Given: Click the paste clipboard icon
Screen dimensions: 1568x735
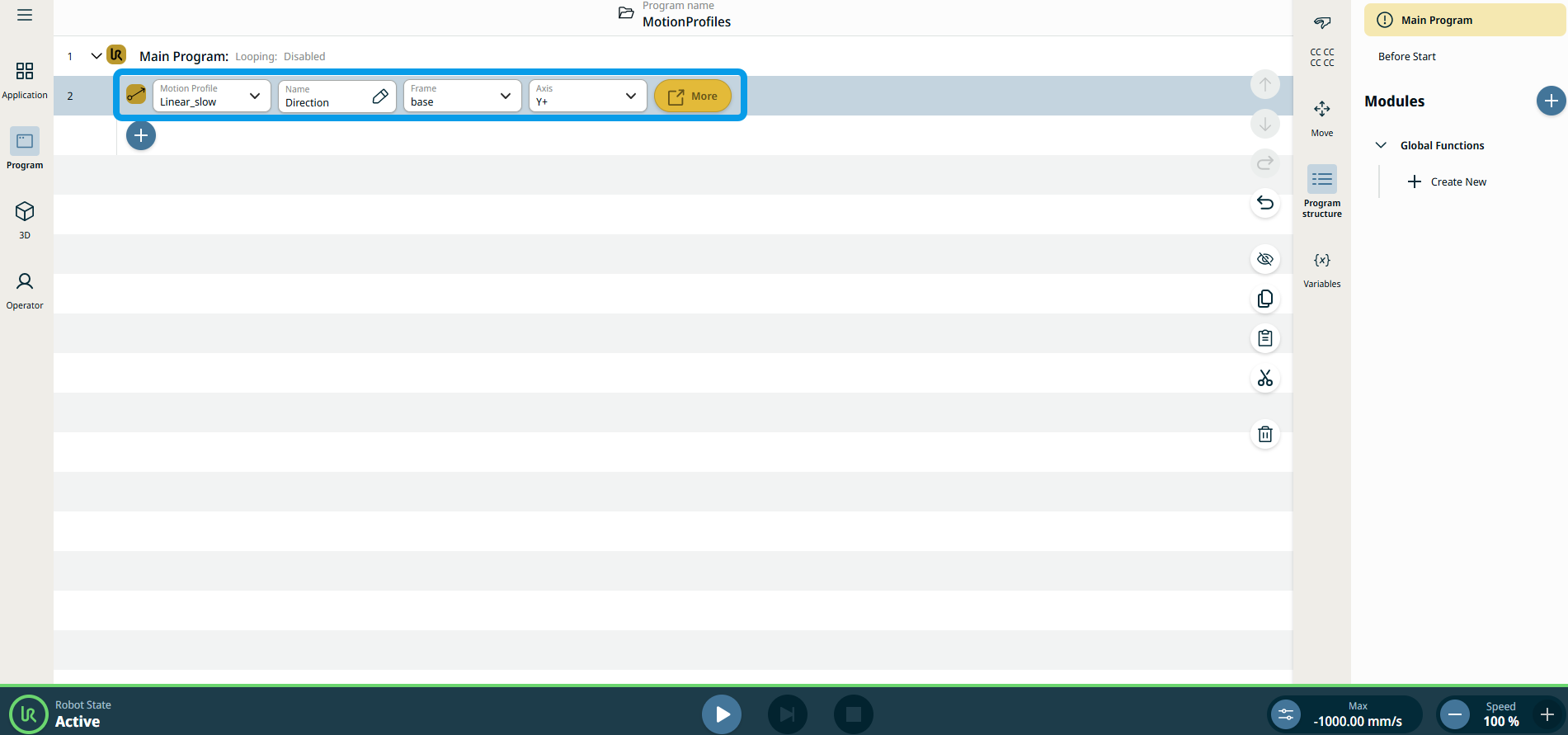Looking at the screenshot, I should tap(1264, 338).
